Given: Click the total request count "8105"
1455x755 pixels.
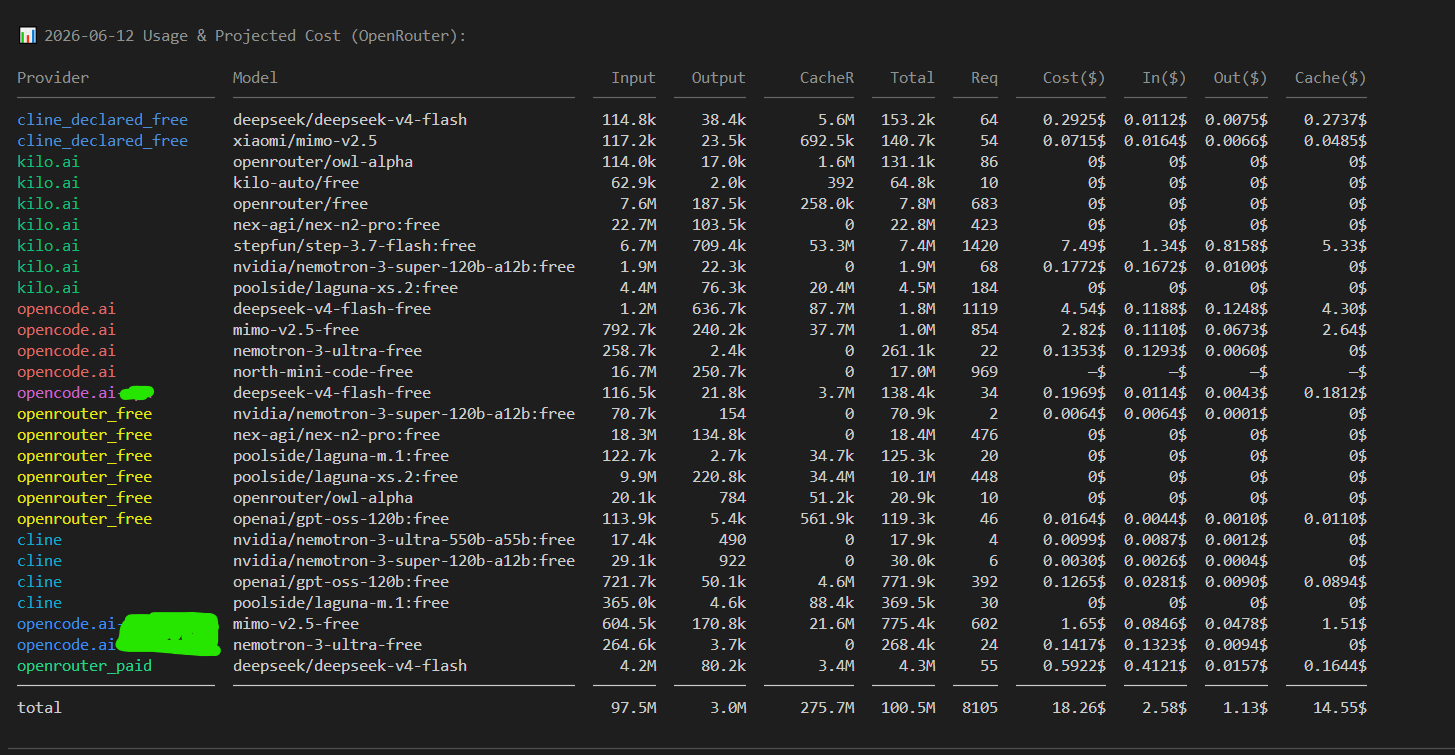Looking at the screenshot, I should pos(980,708).
